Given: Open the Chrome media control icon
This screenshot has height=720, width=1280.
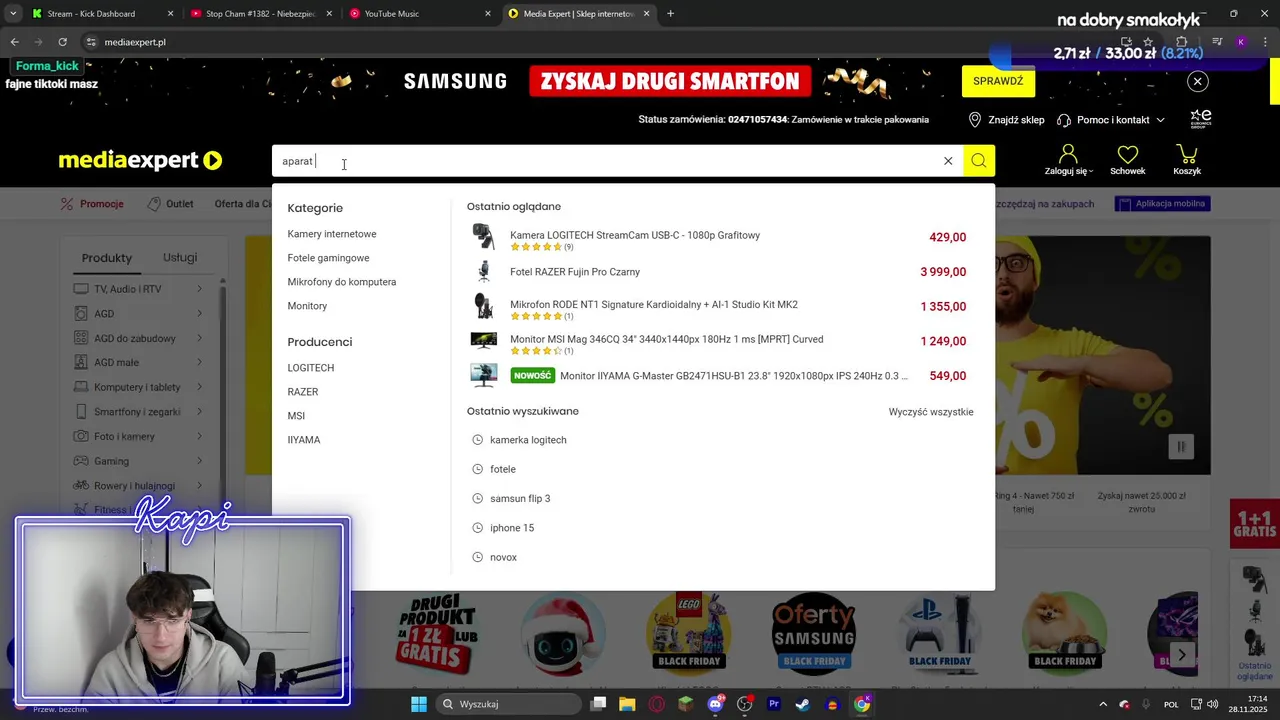Looking at the screenshot, I should [x=1217, y=42].
